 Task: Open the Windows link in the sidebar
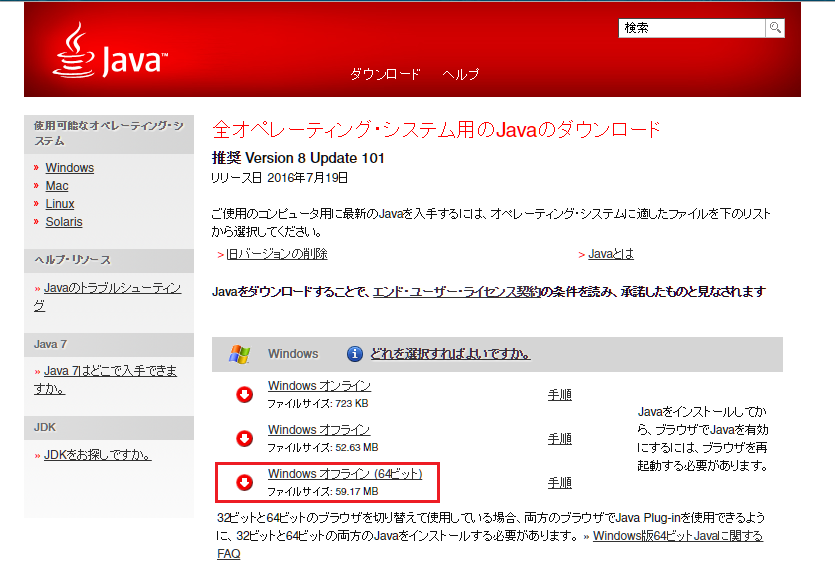(x=70, y=168)
